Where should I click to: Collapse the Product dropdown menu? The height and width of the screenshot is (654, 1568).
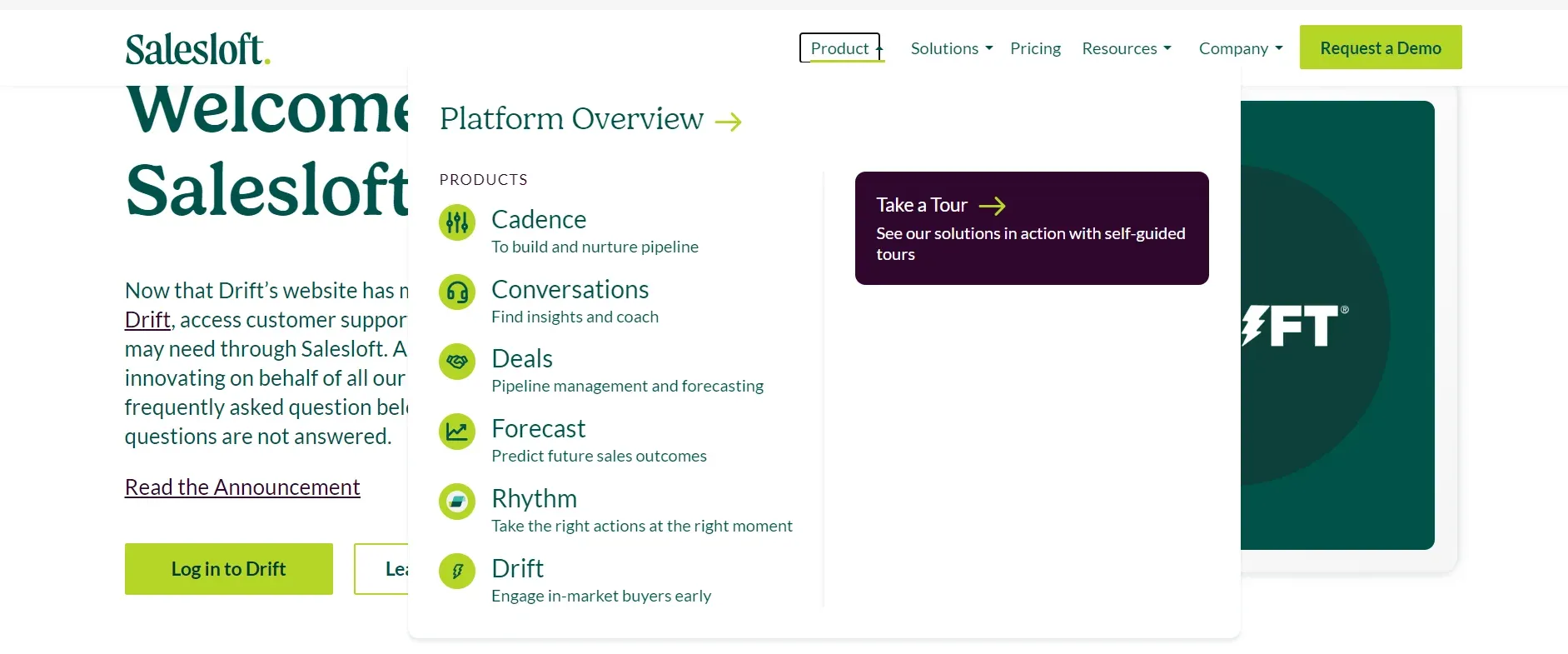tap(840, 48)
